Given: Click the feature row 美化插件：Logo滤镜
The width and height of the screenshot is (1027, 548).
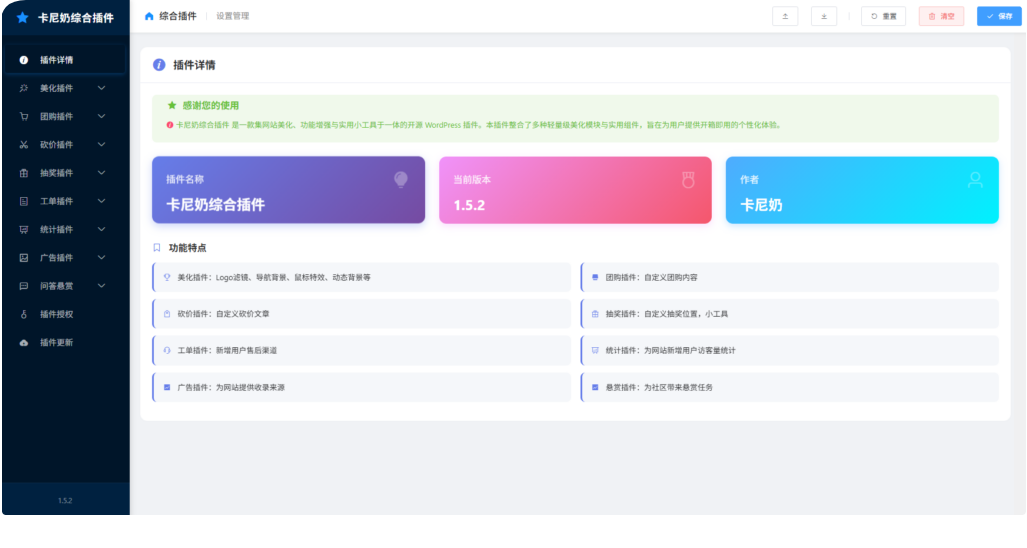Looking at the screenshot, I should [362, 277].
